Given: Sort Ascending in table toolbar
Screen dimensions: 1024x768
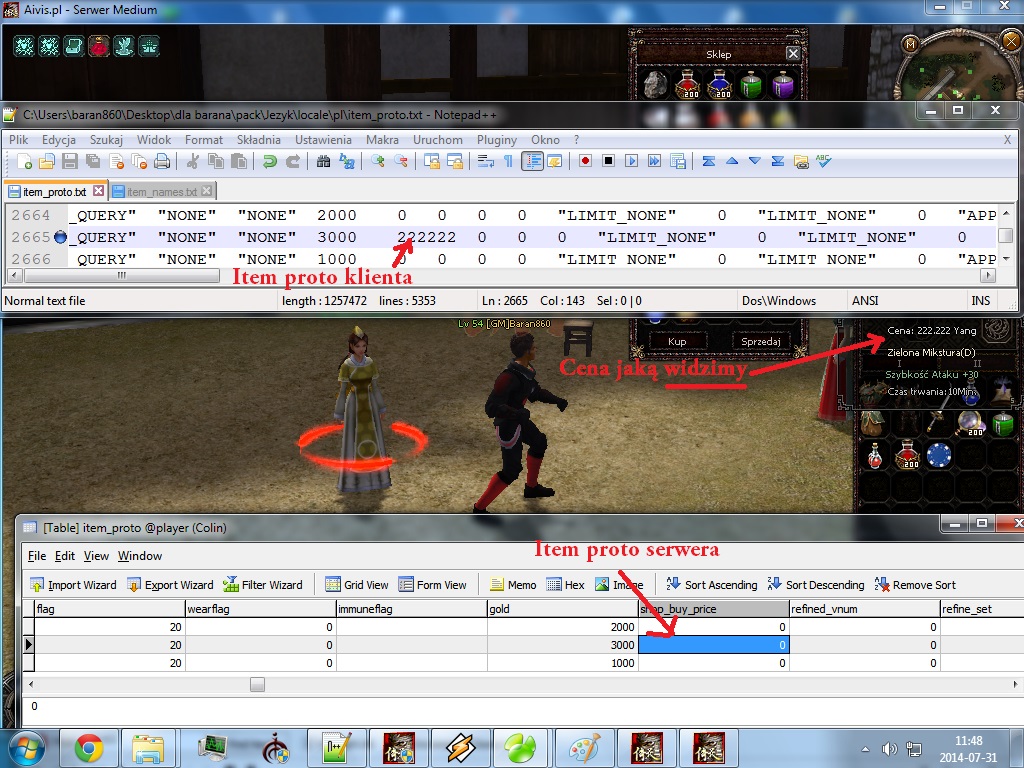Looking at the screenshot, I should pos(711,584).
